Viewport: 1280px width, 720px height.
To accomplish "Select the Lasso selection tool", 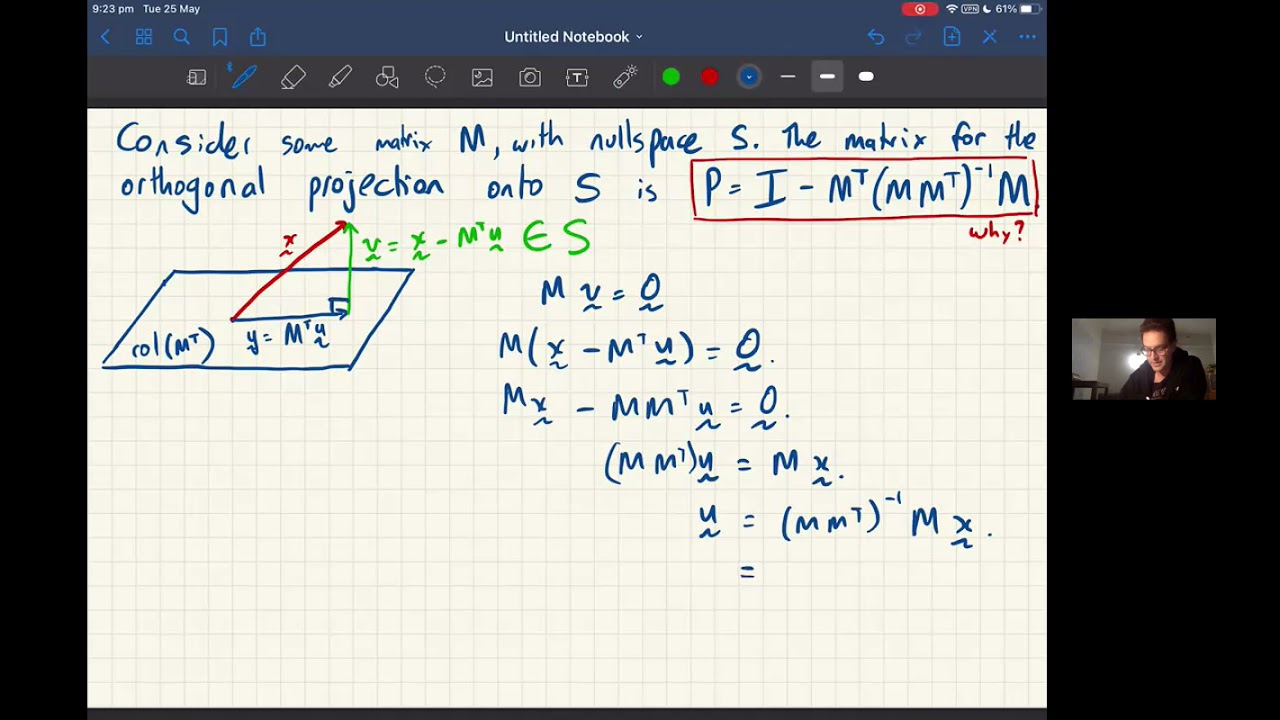I will (435, 77).
